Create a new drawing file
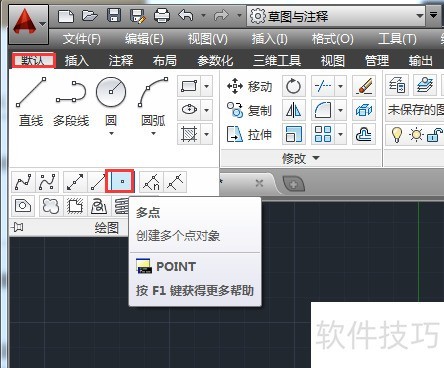The height and width of the screenshot is (368, 444). pos(66,16)
